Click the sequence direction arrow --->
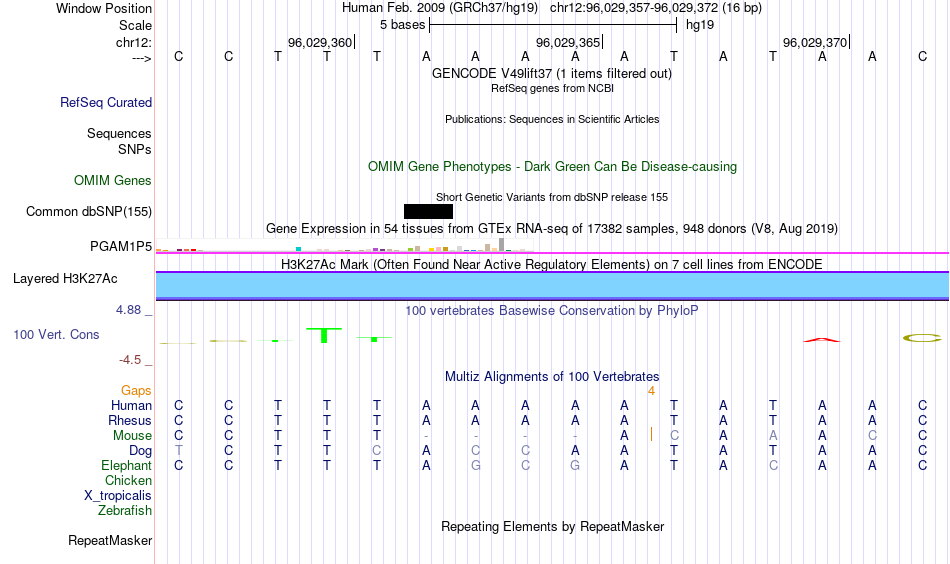 [142, 58]
